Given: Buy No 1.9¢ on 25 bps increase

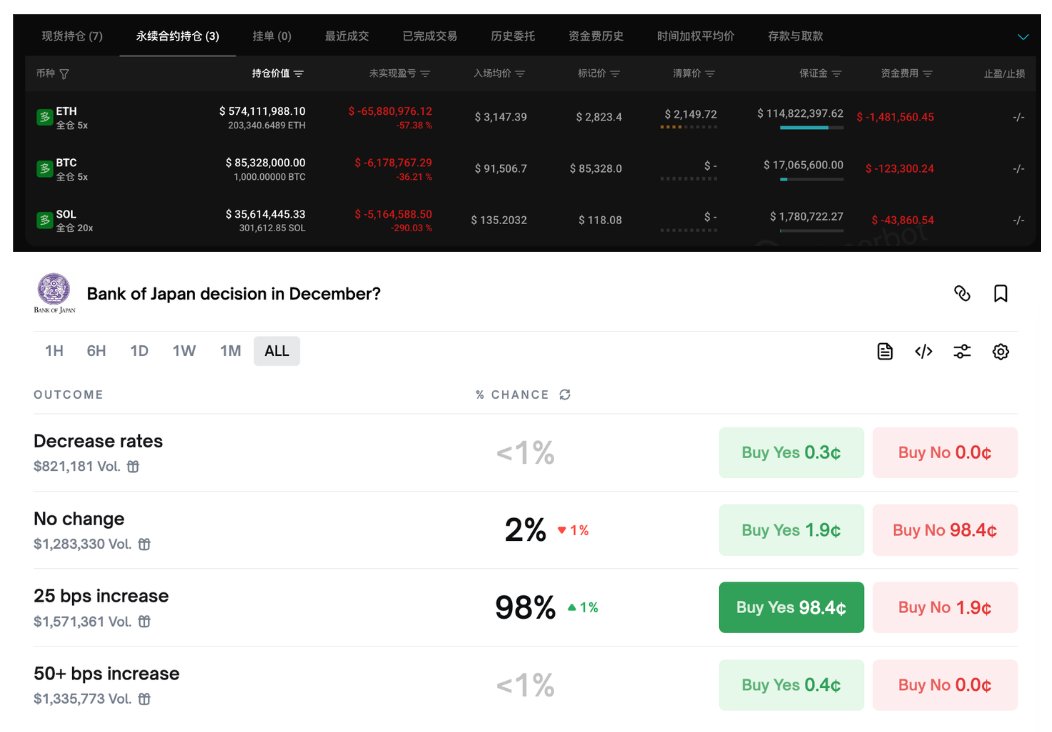Looking at the screenshot, I should pyautogui.click(x=945, y=607).
